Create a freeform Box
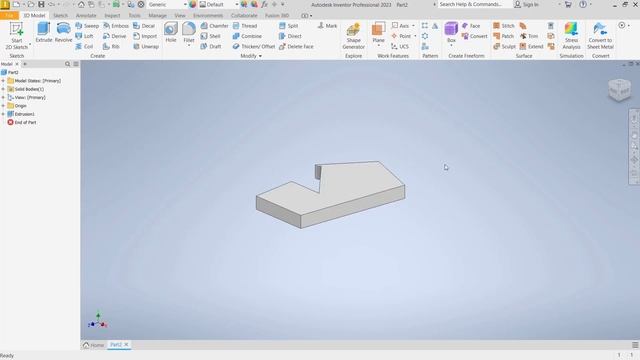Viewport: 640px width, 360px height. [451, 33]
